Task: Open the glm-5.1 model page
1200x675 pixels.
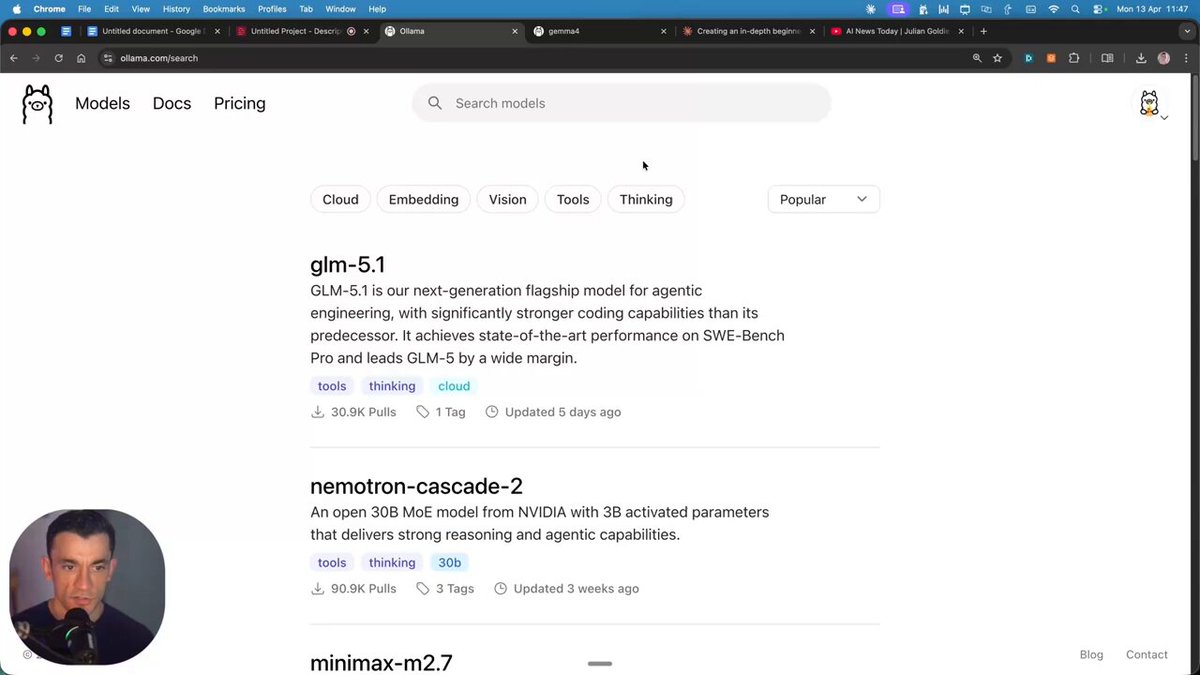Action: coord(347,264)
